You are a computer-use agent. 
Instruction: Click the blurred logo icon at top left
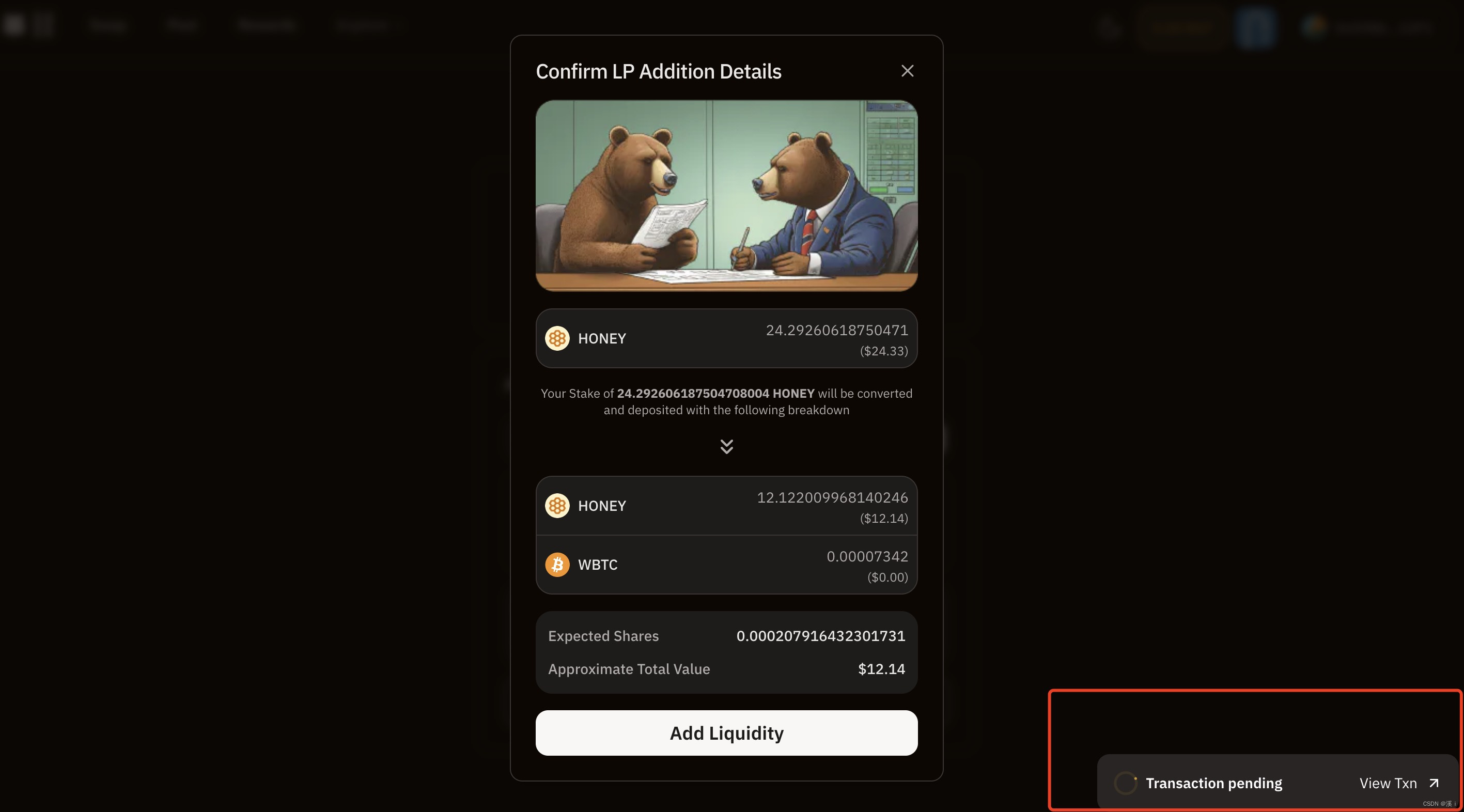click(13, 24)
